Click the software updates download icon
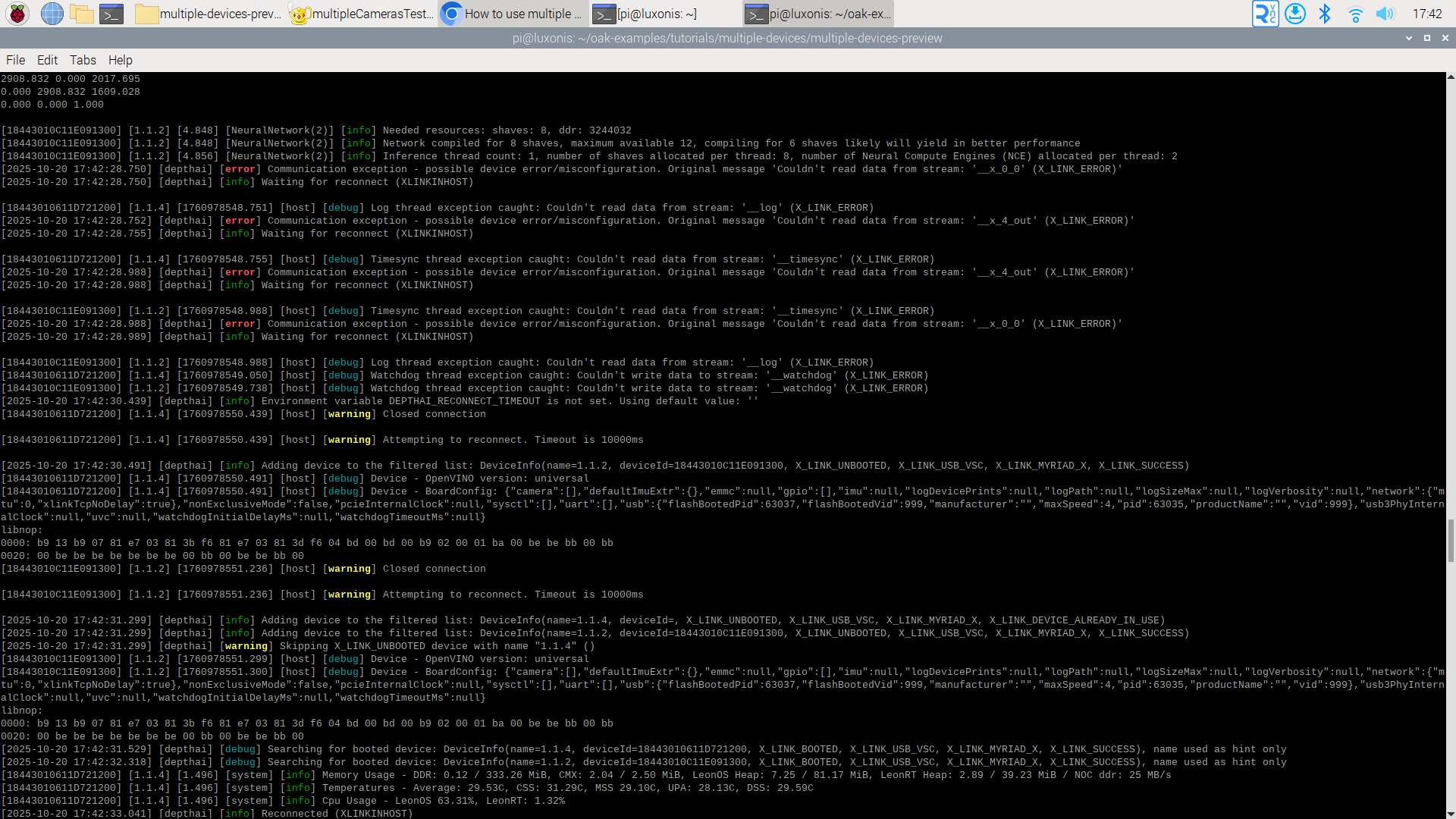The image size is (1456, 819). tap(1295, 14)
